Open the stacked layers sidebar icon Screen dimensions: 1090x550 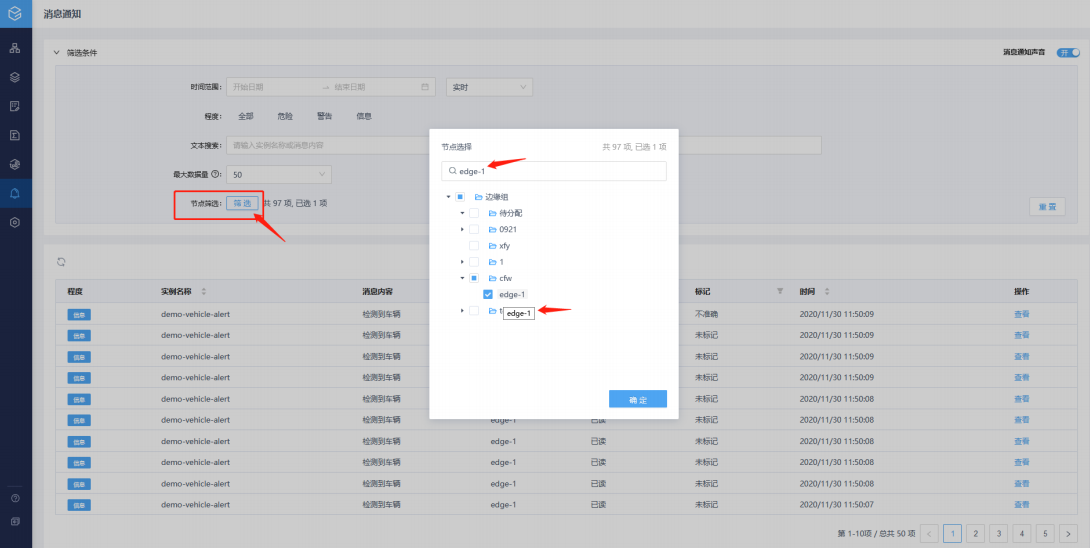15,77
